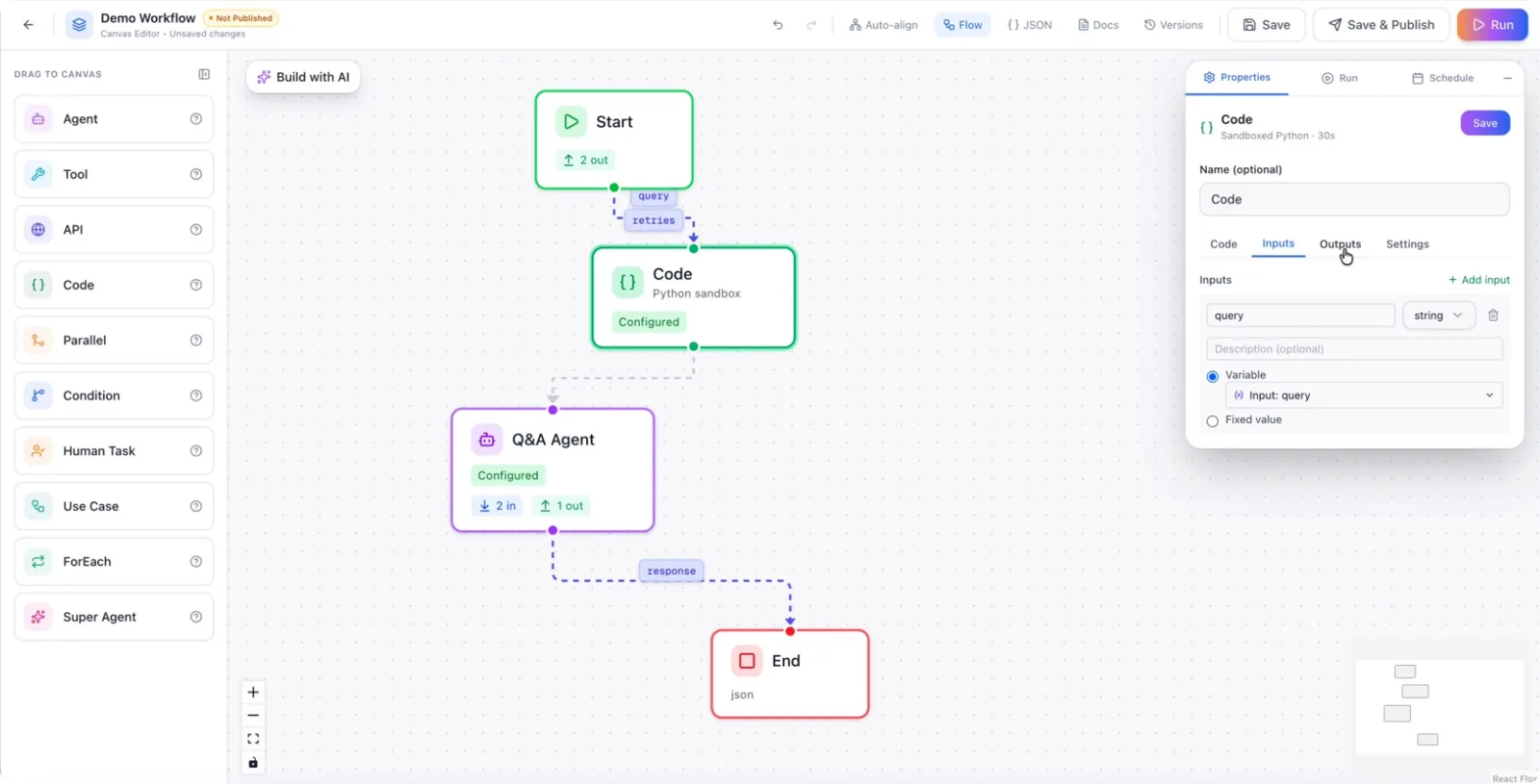The width and height of the screenshot is (1540, 784).
Task: Run the workflow with the Run button
Action: [x=1492, y=25]
